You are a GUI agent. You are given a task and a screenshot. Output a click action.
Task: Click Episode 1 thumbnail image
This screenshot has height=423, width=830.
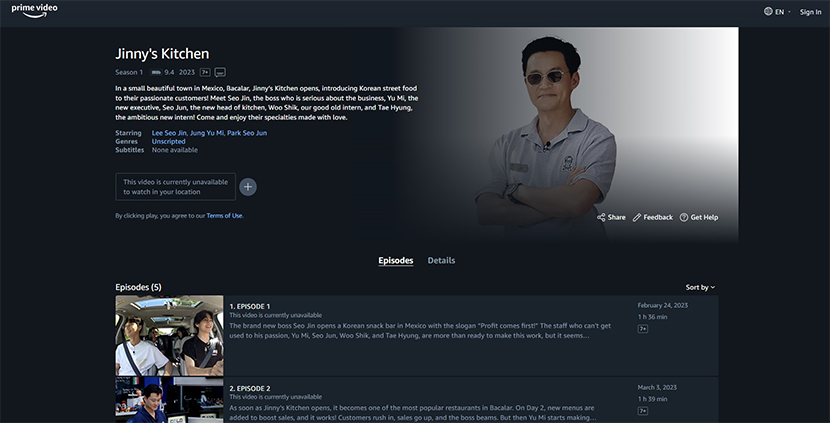169,335
